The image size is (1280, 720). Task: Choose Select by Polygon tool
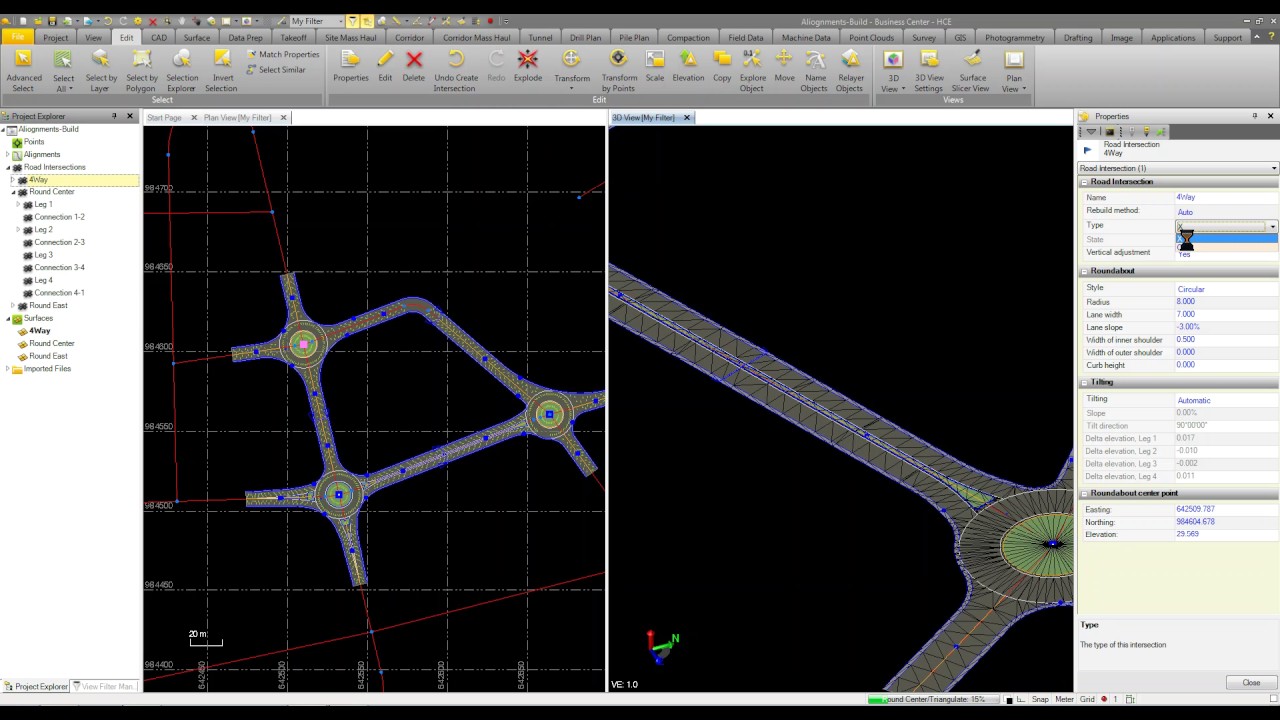[x=141, y=70]
